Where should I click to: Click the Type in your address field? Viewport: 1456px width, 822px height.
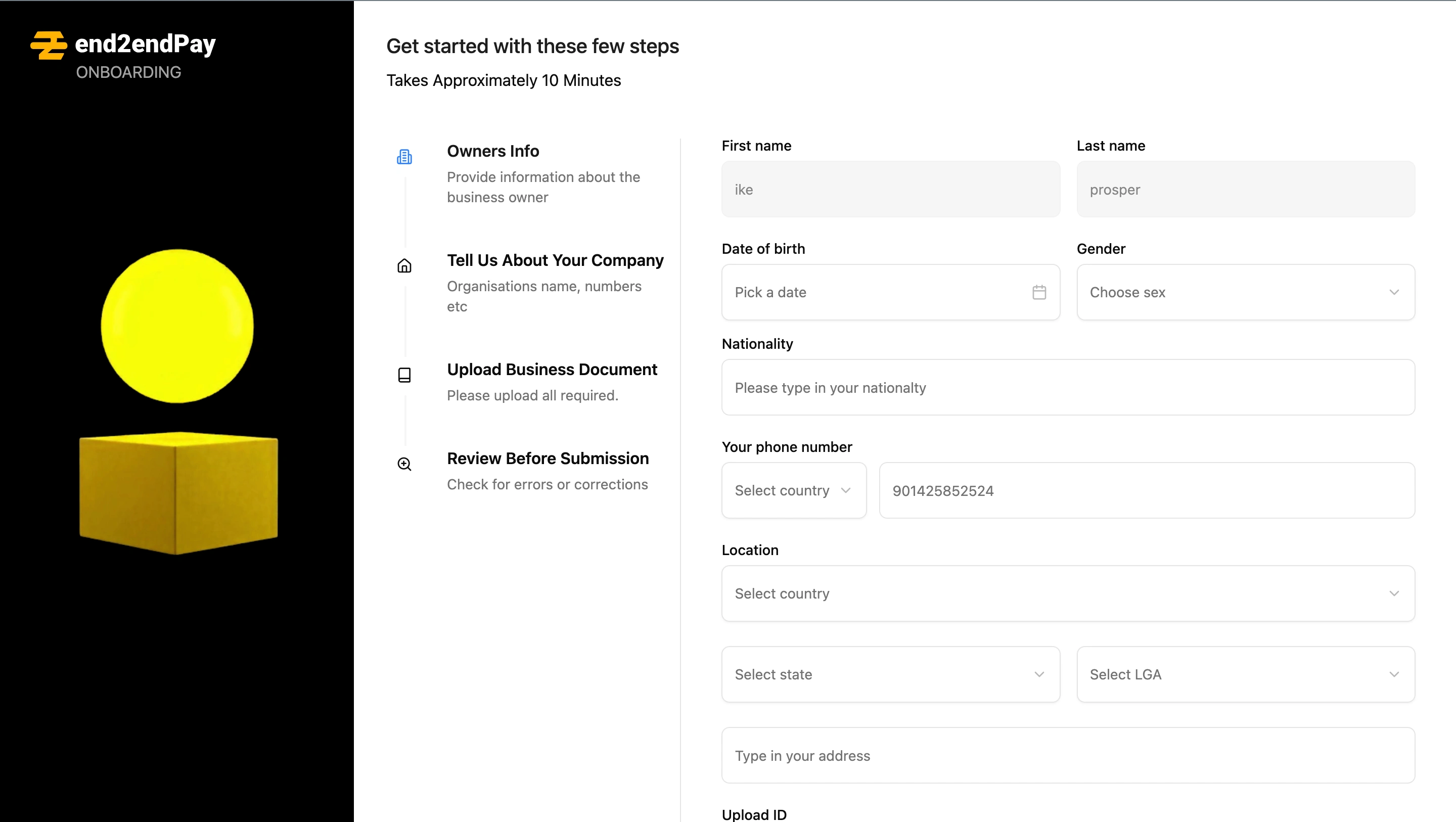(x=1068, y=756)
